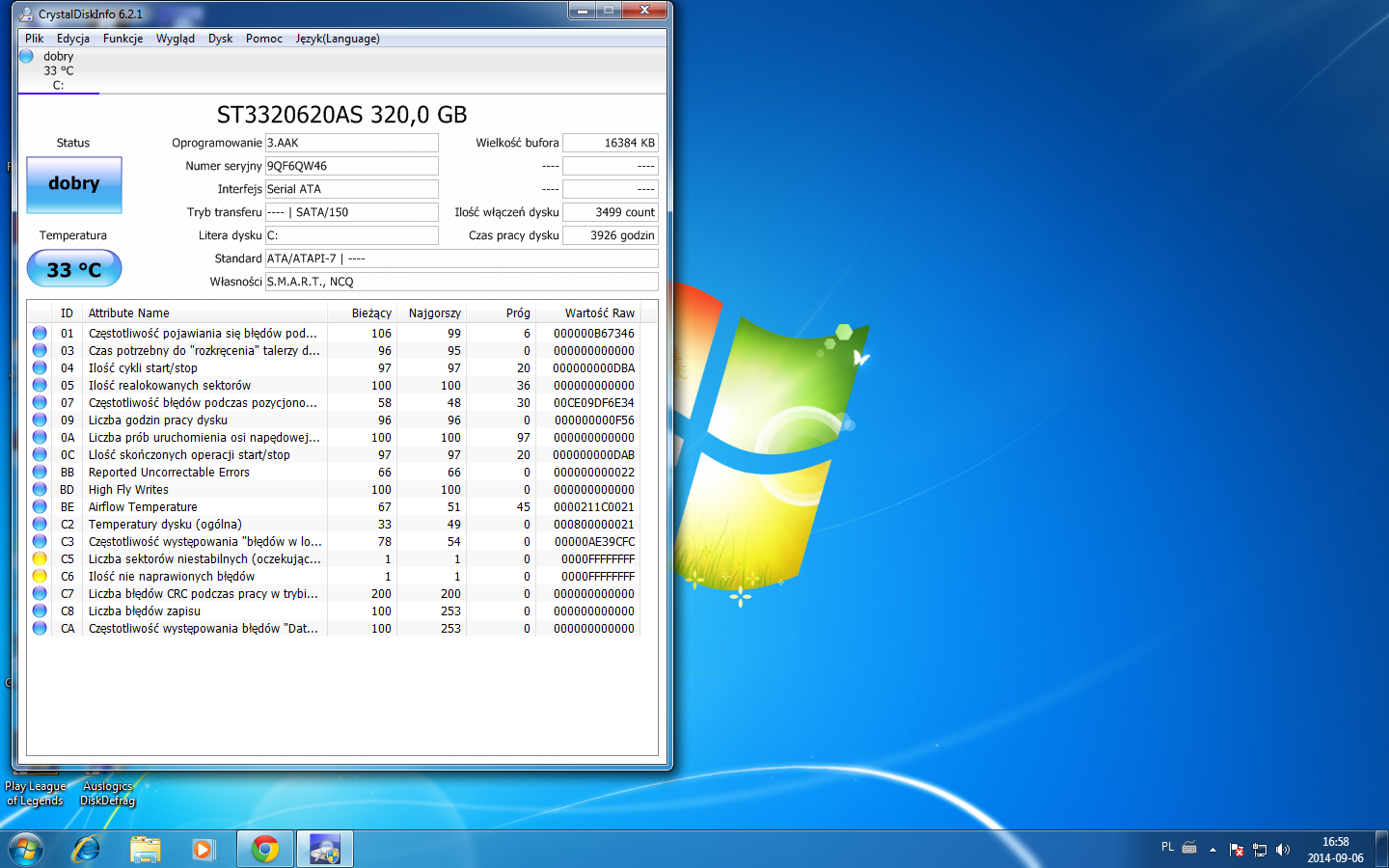
Task: Click status orb for attribute CA row
Action: click(40, 628)
